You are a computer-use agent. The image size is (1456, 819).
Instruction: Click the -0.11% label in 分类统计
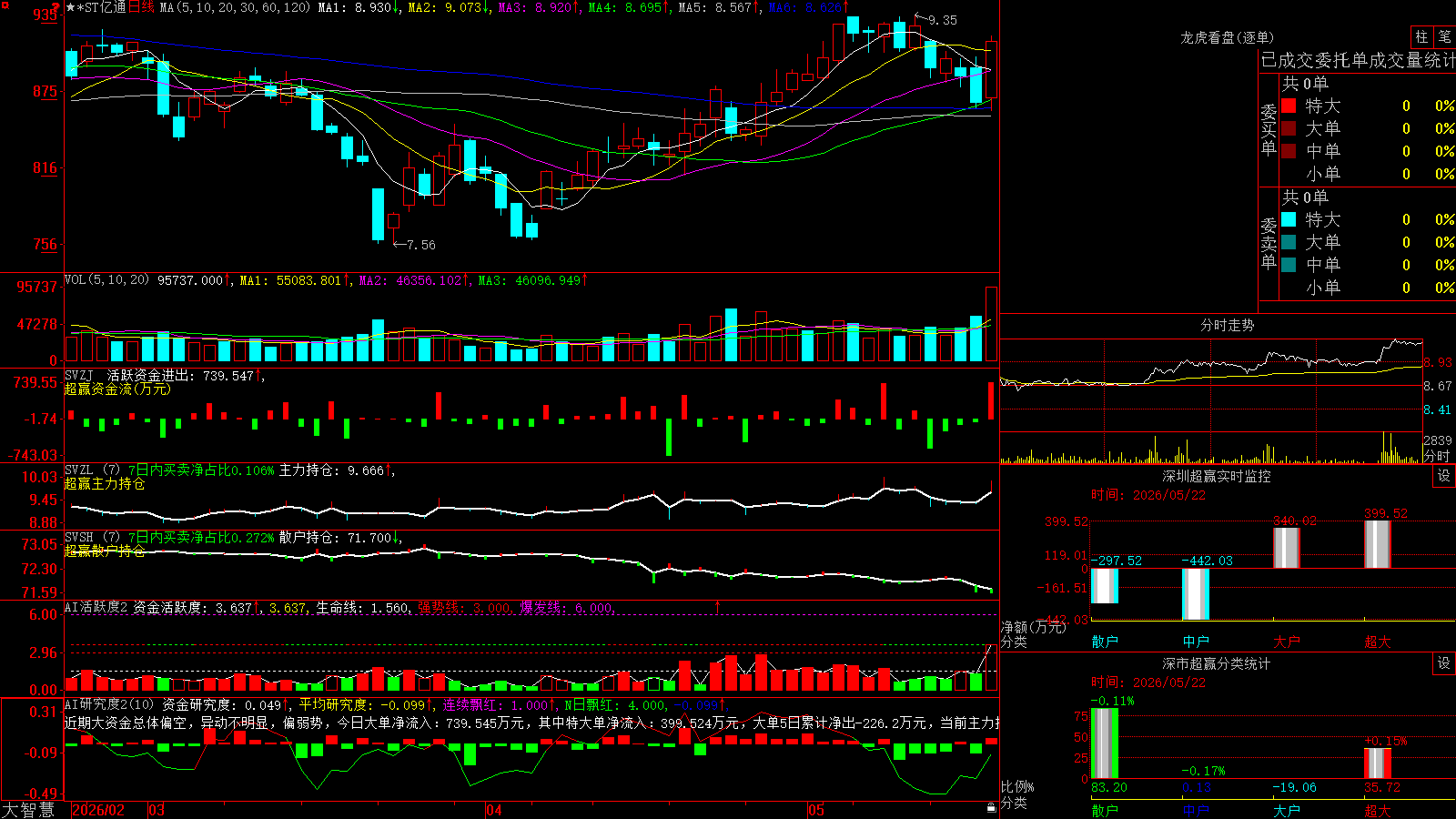click(1113, 701)
